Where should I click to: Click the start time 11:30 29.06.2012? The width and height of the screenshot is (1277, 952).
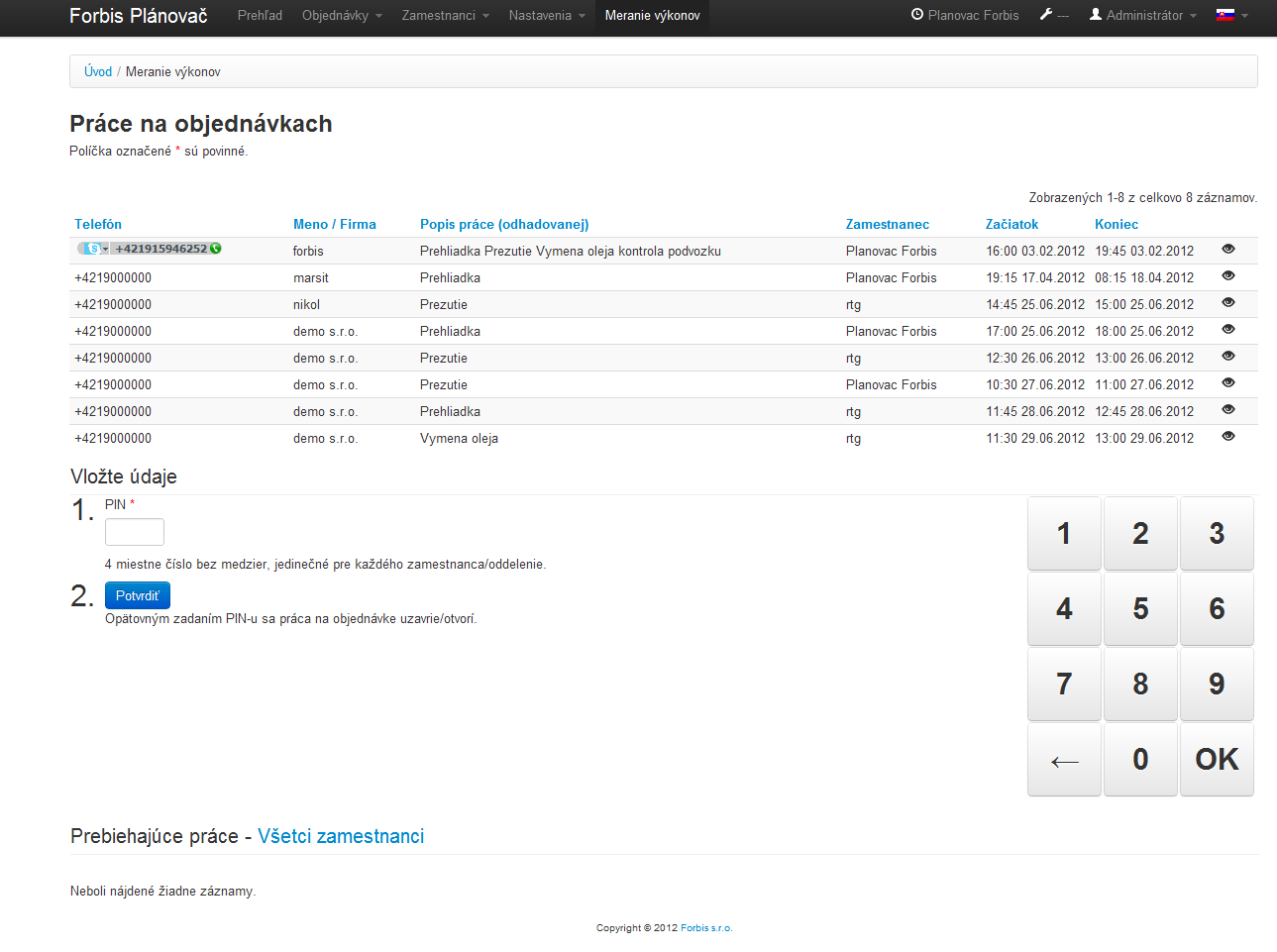point(1035,438)
